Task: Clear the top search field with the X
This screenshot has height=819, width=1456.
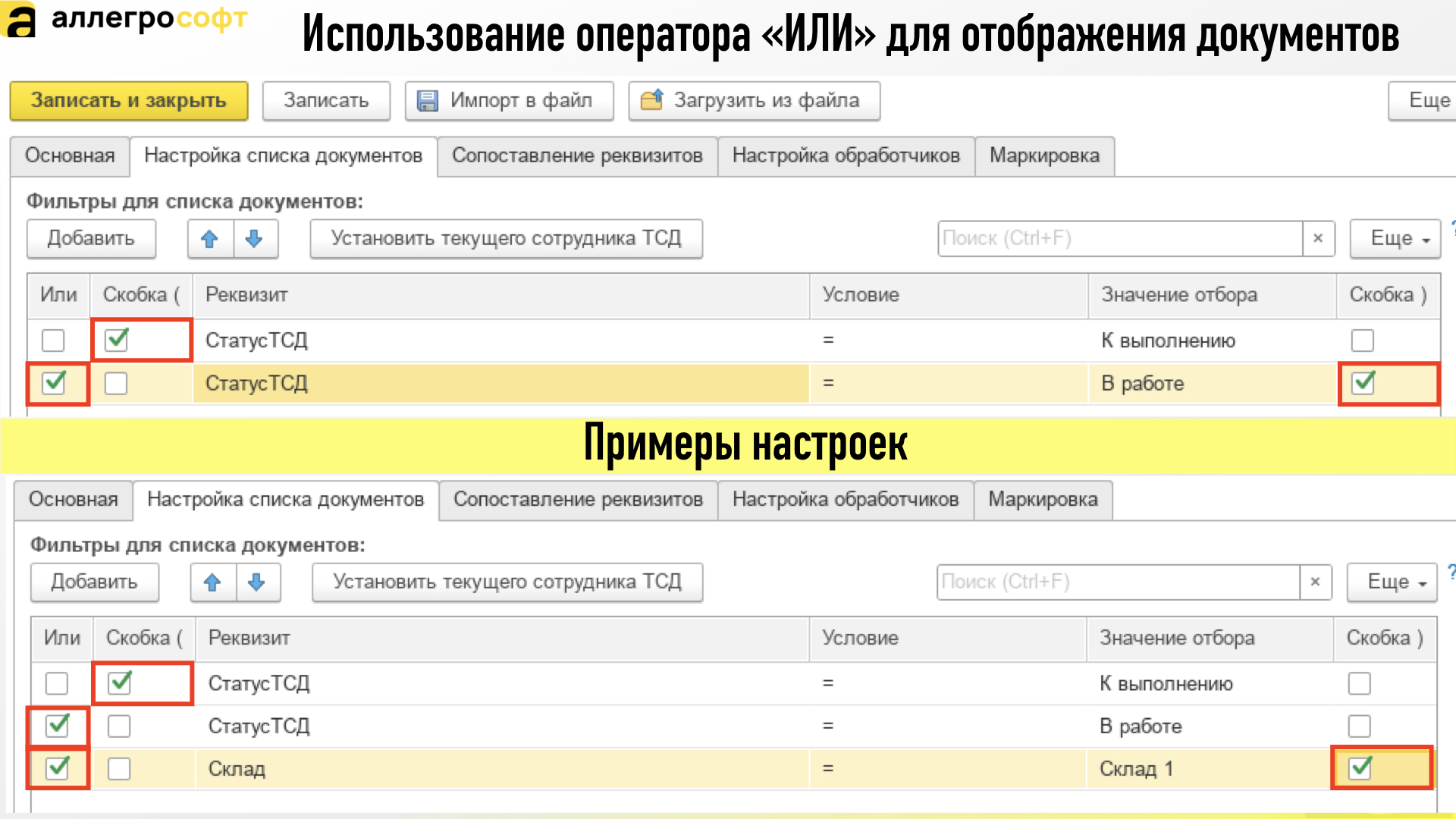Action: pyautogui.click(x=1318, y=238)
